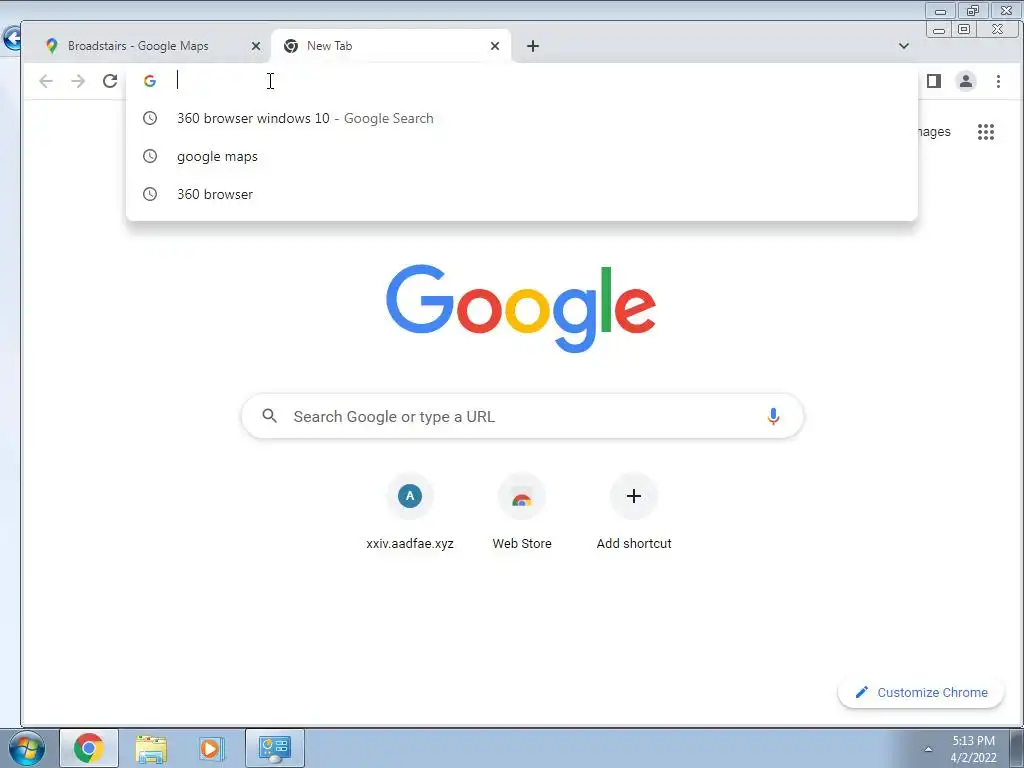The height and width of the screenshot is (768, 1024).
Task: Click the Chrome window maximize button
Action: click(964, 29)
